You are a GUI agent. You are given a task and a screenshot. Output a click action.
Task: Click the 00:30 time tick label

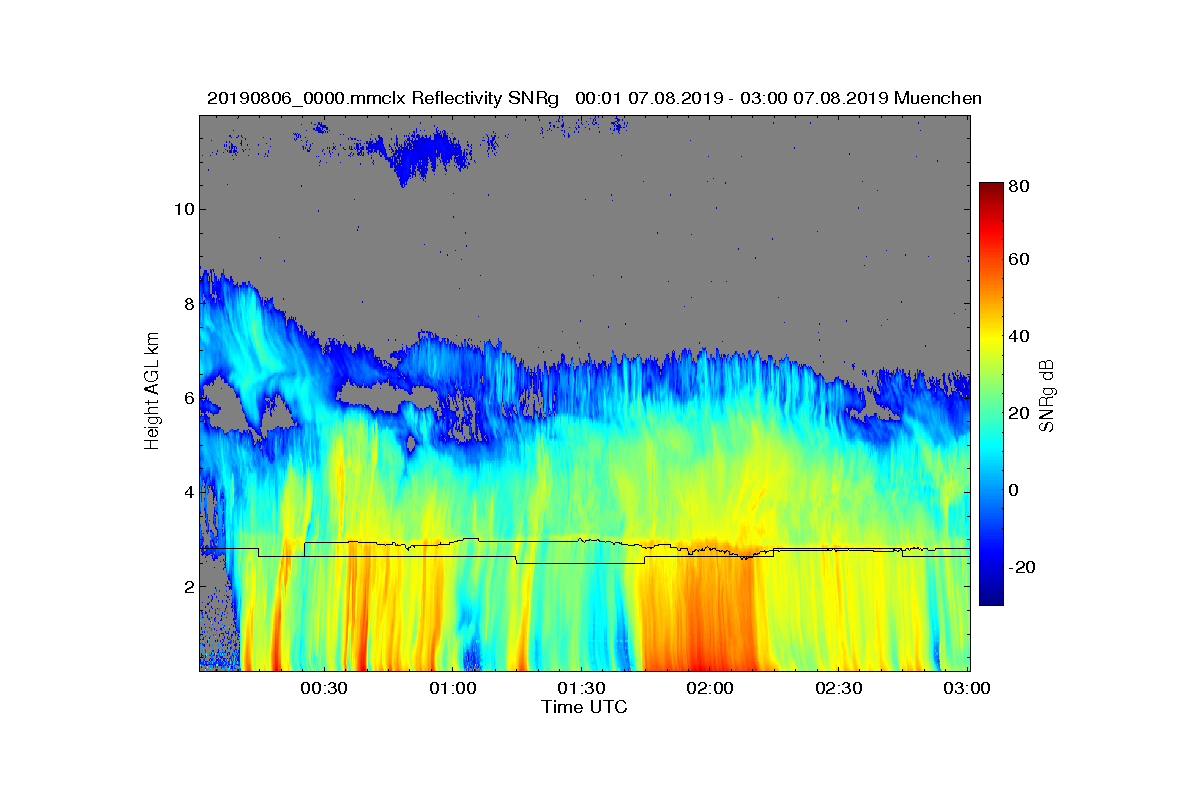(x=323, y=688)
